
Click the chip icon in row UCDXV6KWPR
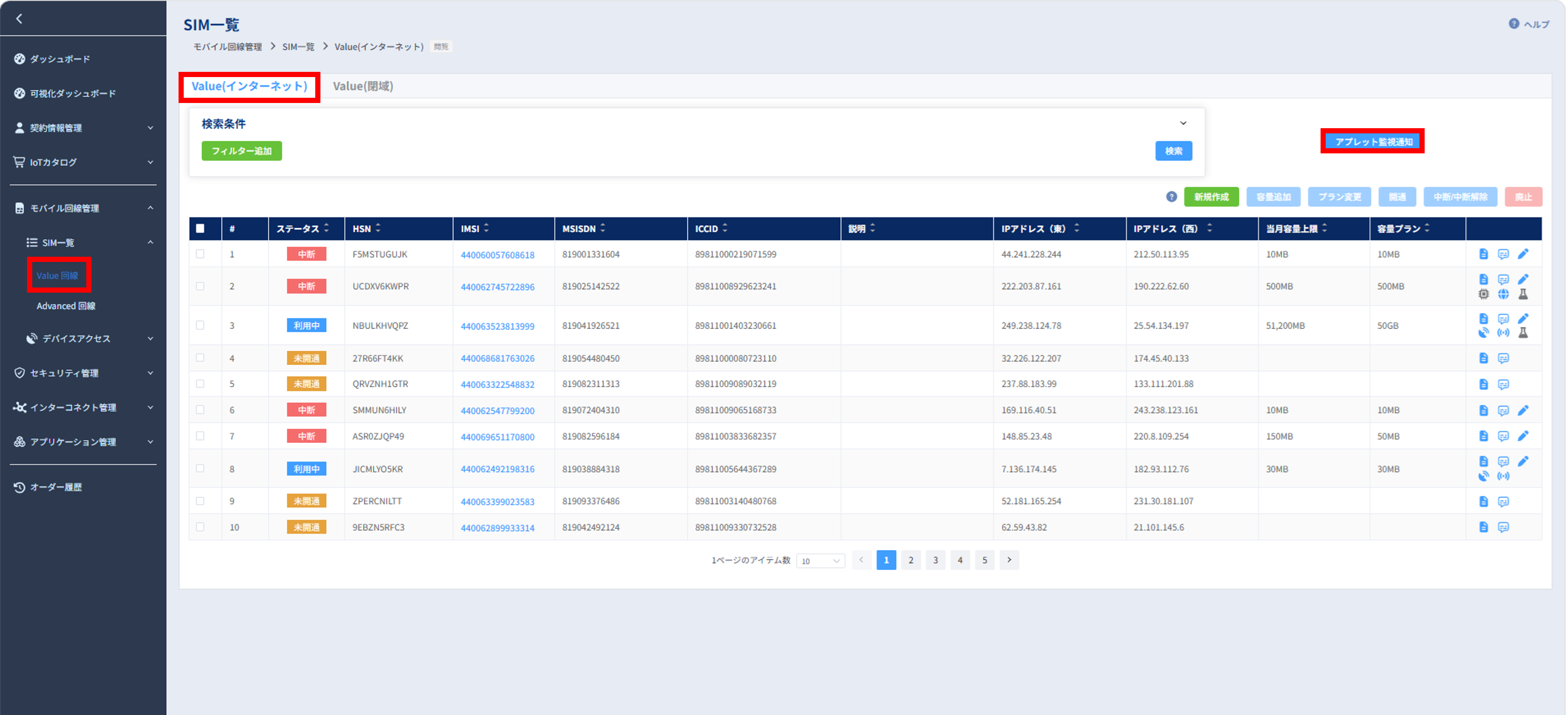click(x=1484, y=295)
